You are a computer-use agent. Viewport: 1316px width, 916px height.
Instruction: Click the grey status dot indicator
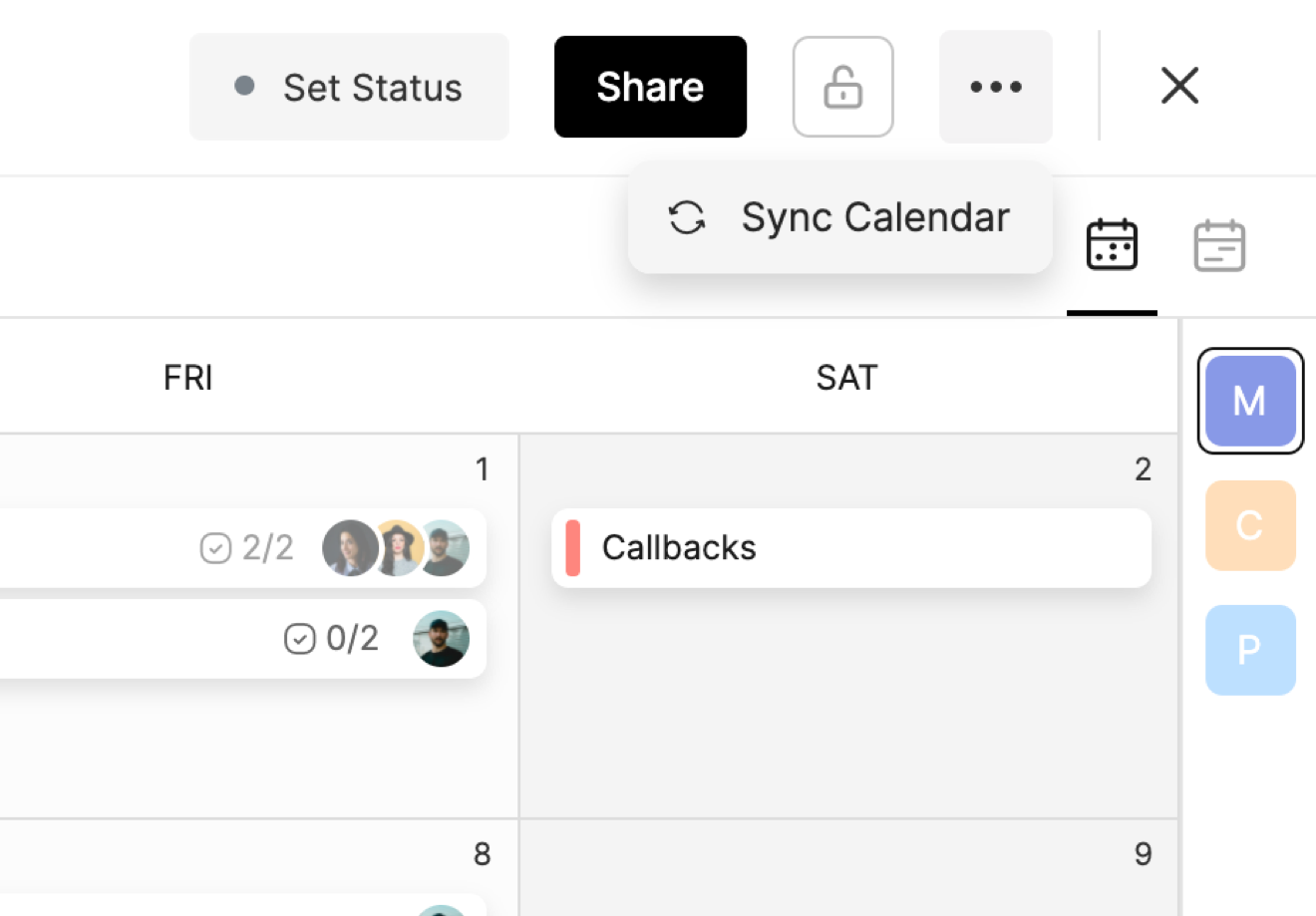(244, 86)
